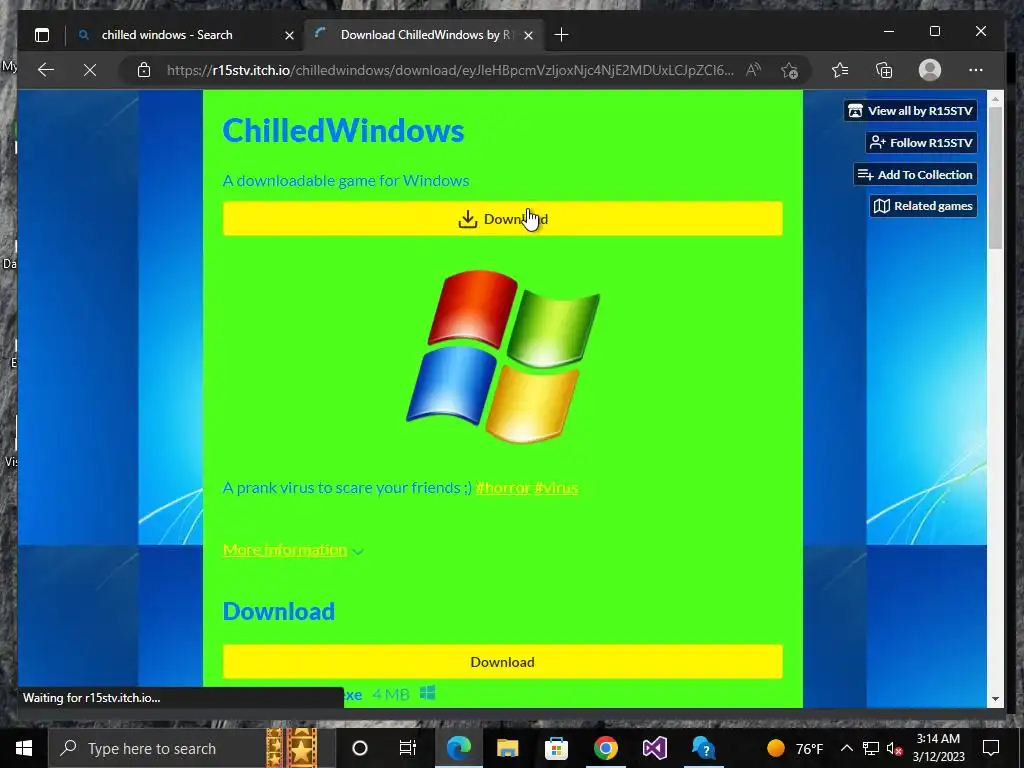1024x768 pixels.
Task: Open Edge Settings and more menu
Action: click(x=976, y=70)
